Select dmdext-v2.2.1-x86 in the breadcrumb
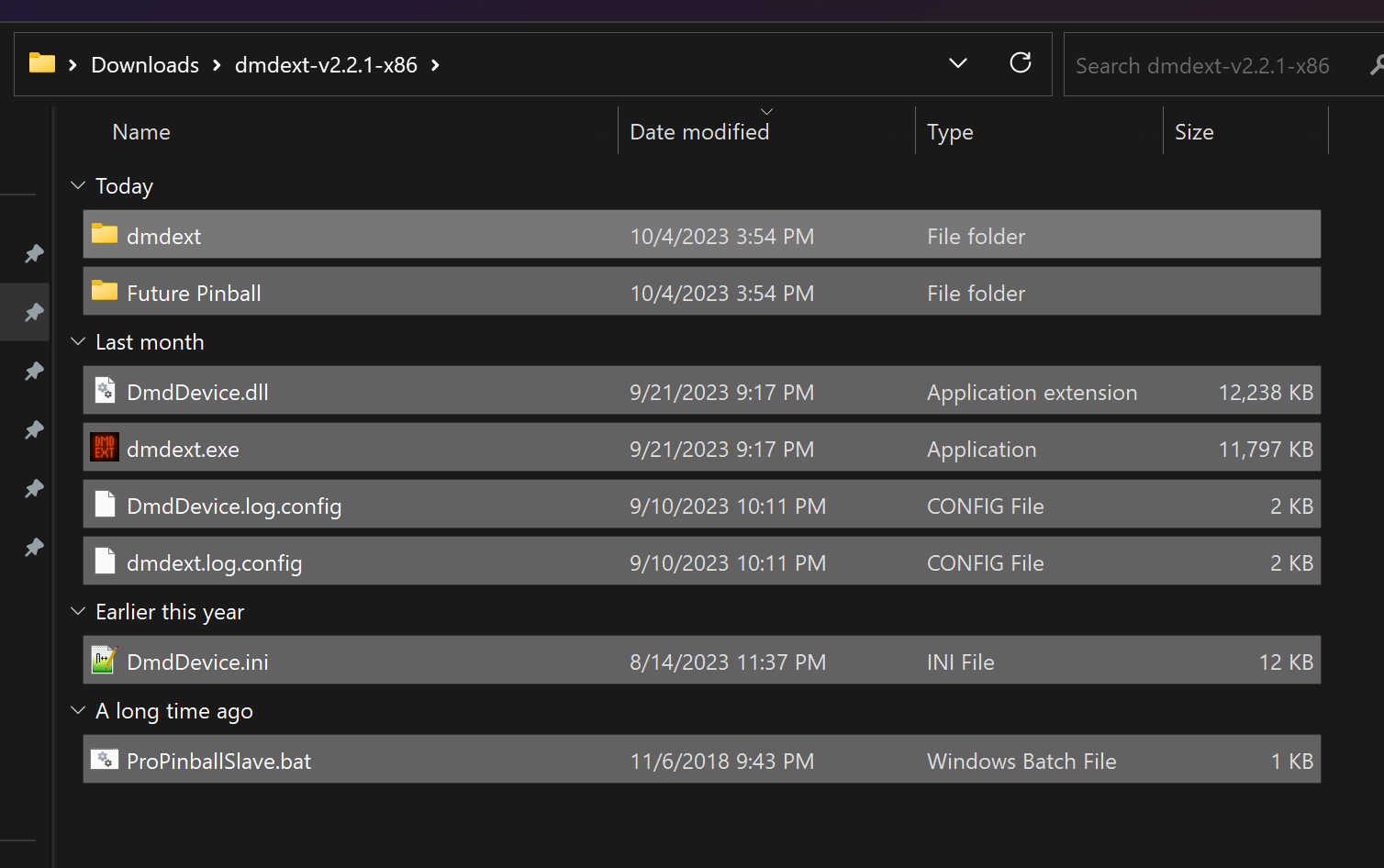 (x=326, y=64)
